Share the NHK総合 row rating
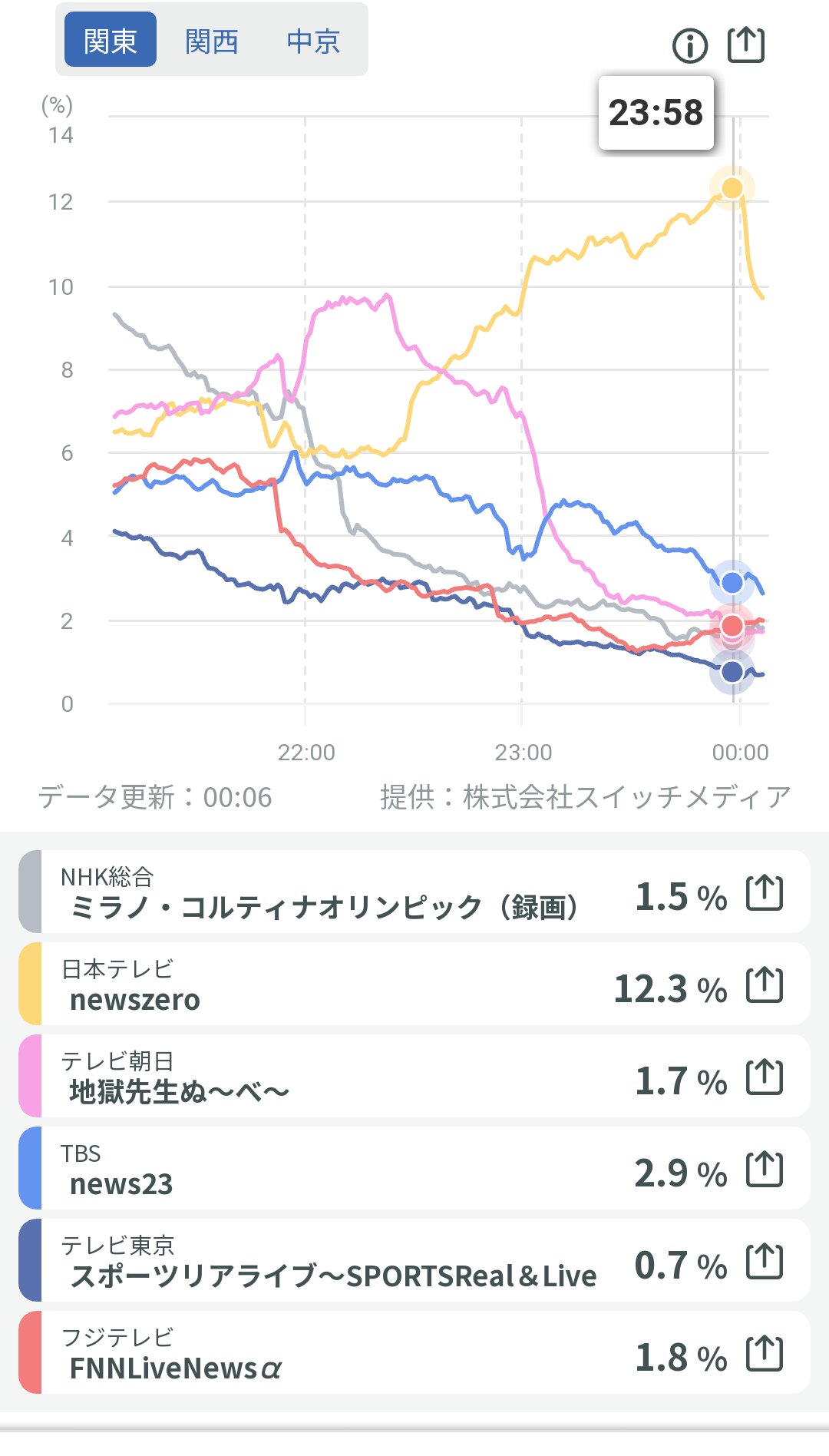Image resolution: width=829 pixels, height=1456 pixels. point(765,893)
